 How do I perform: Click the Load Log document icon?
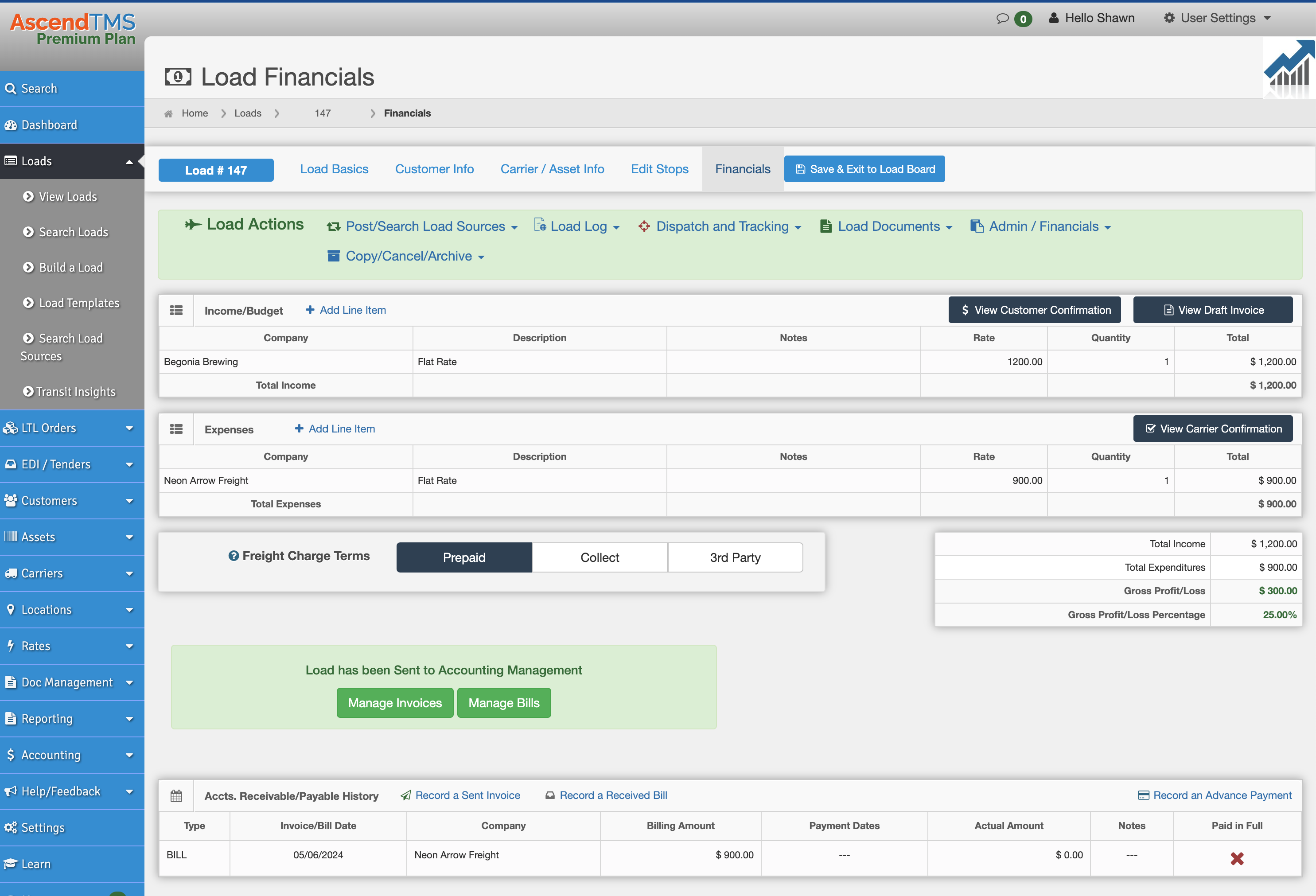point(540,225)
